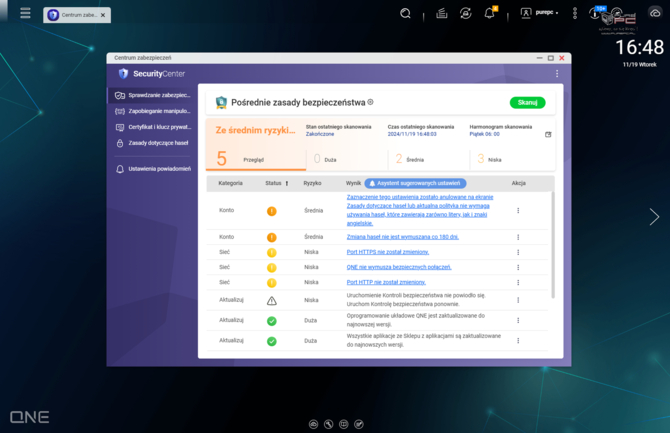This screenshot has height=433, width=670.
Task: Close the Centrum zabezpieczeń taskbar tab
Action: (x=103, y=15)
